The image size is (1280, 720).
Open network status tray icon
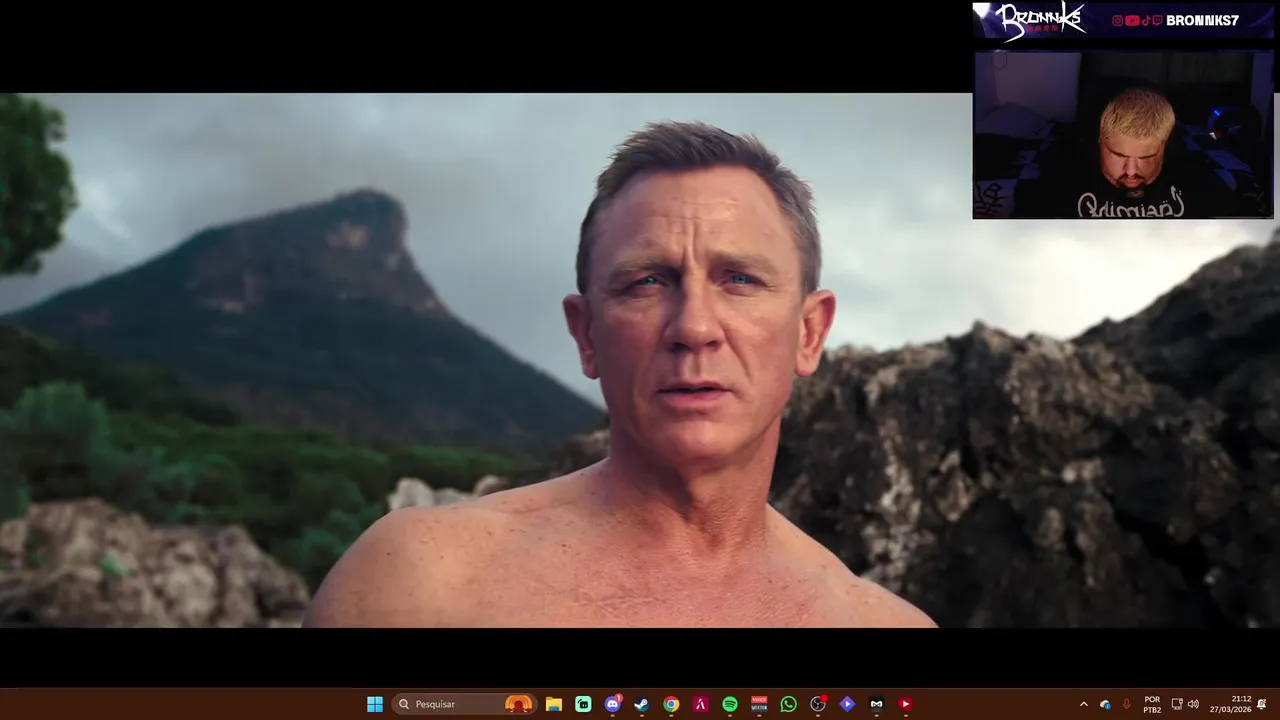[x=1177, y=704]
